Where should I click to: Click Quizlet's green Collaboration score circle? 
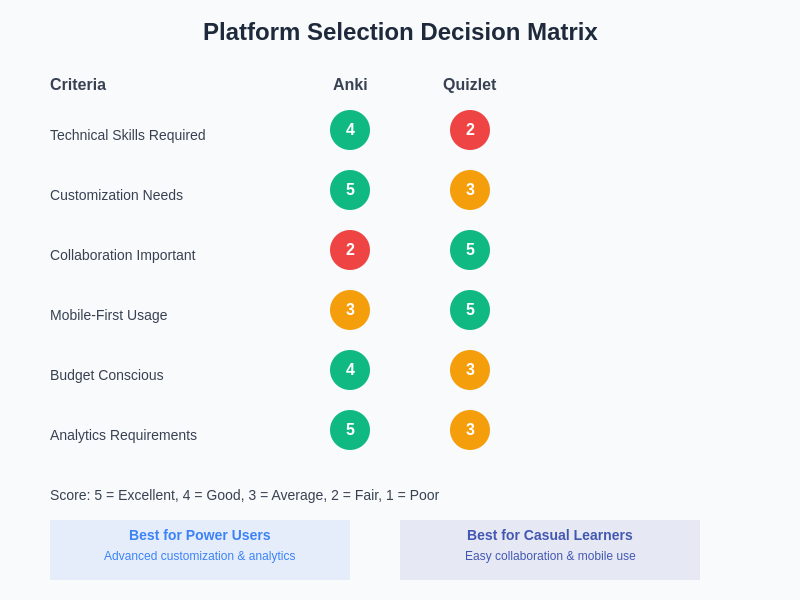pyautogui.click(x=470, y=250)
